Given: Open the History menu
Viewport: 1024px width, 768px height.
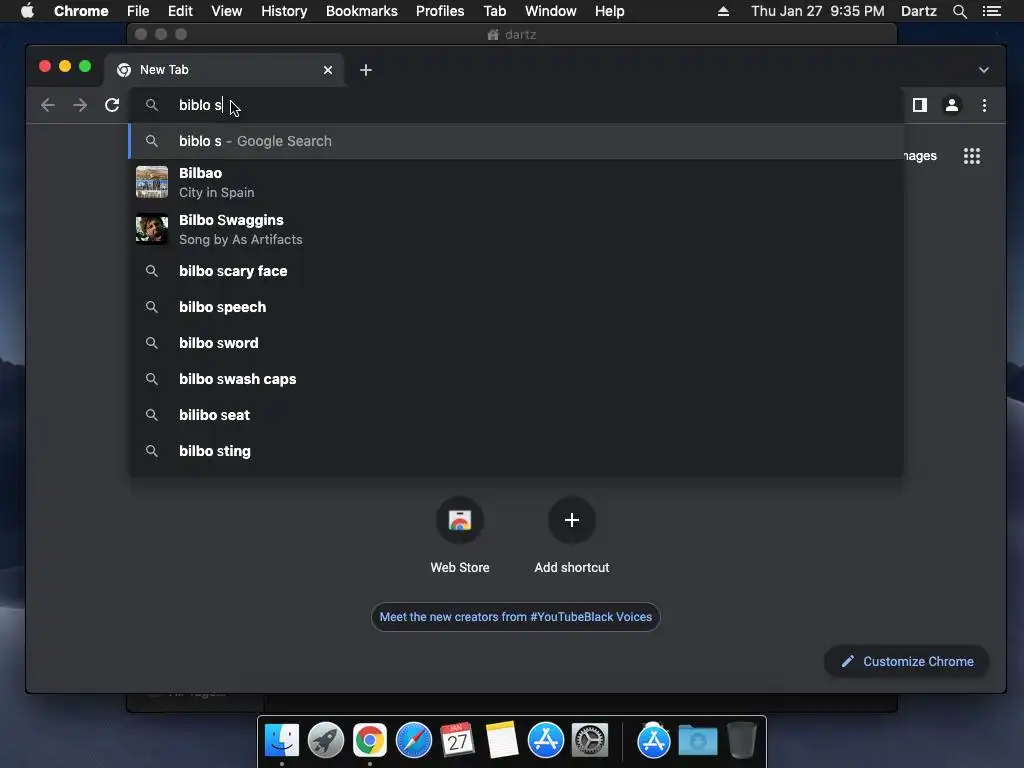Looking at the screenshot, I should [x=284, y=11].
